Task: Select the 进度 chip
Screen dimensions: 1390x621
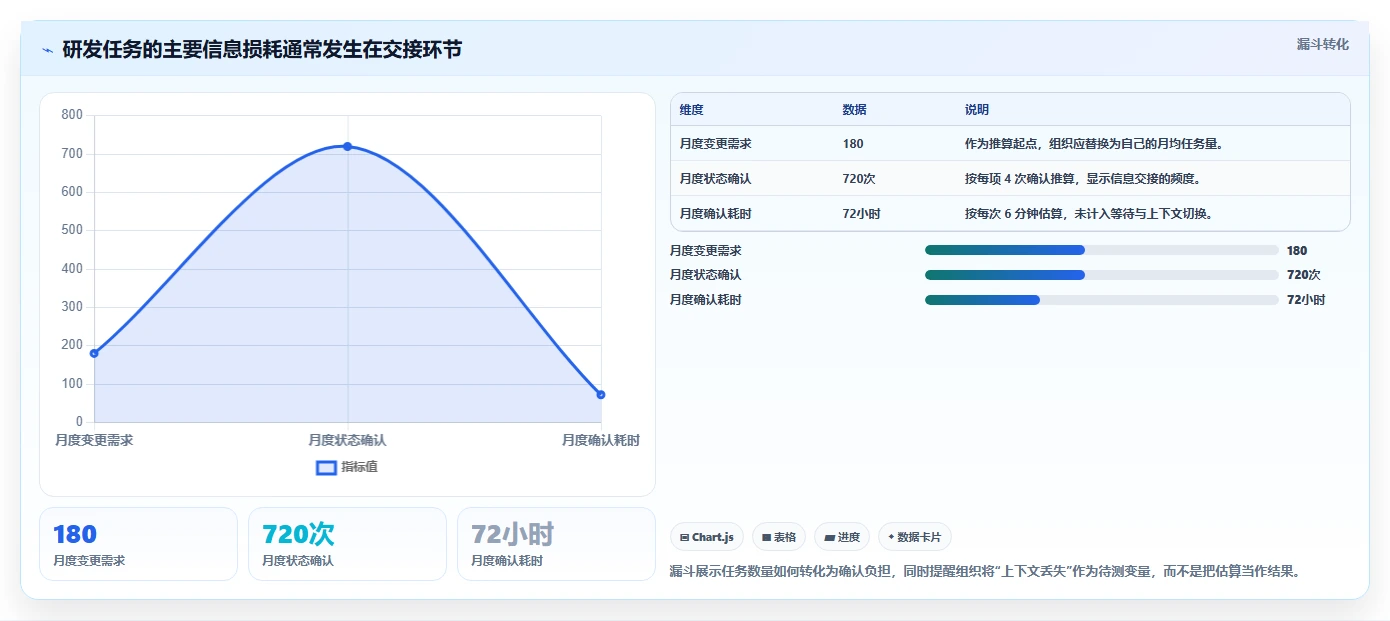Action: [x=842, y=537]
